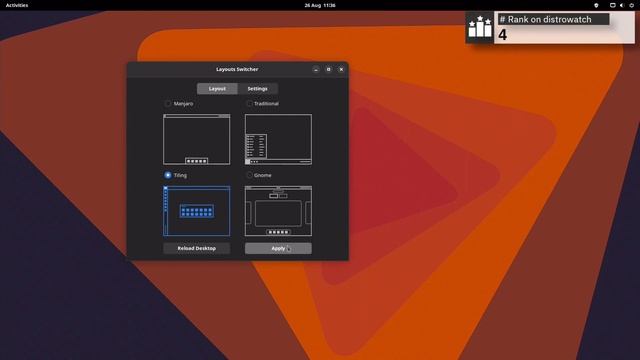This screenshot has height=360, width=640.
Task: Click the Tiling layout preview thumbnail
Action: [197, 211]
